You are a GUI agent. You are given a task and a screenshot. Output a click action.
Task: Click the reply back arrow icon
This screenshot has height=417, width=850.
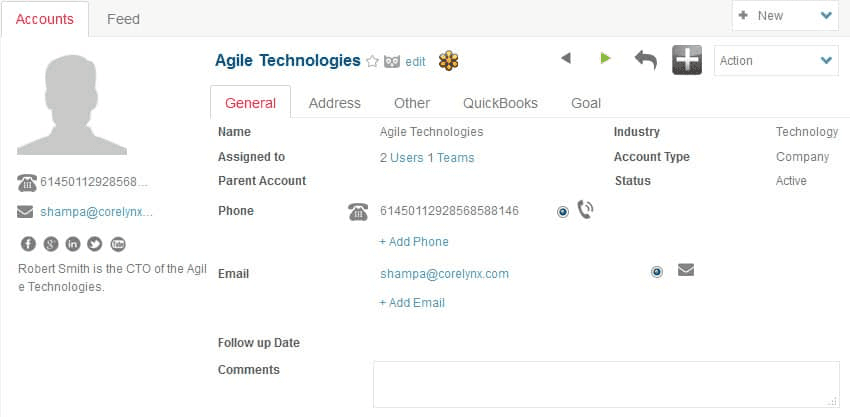[x=646, y=60]
